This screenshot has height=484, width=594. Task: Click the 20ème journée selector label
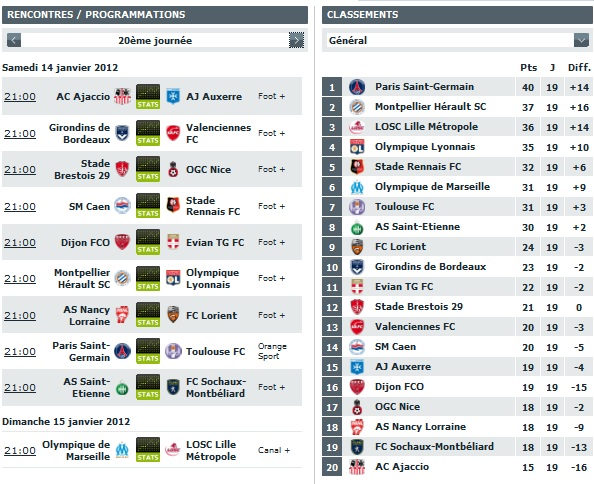(x=155, y=41)
